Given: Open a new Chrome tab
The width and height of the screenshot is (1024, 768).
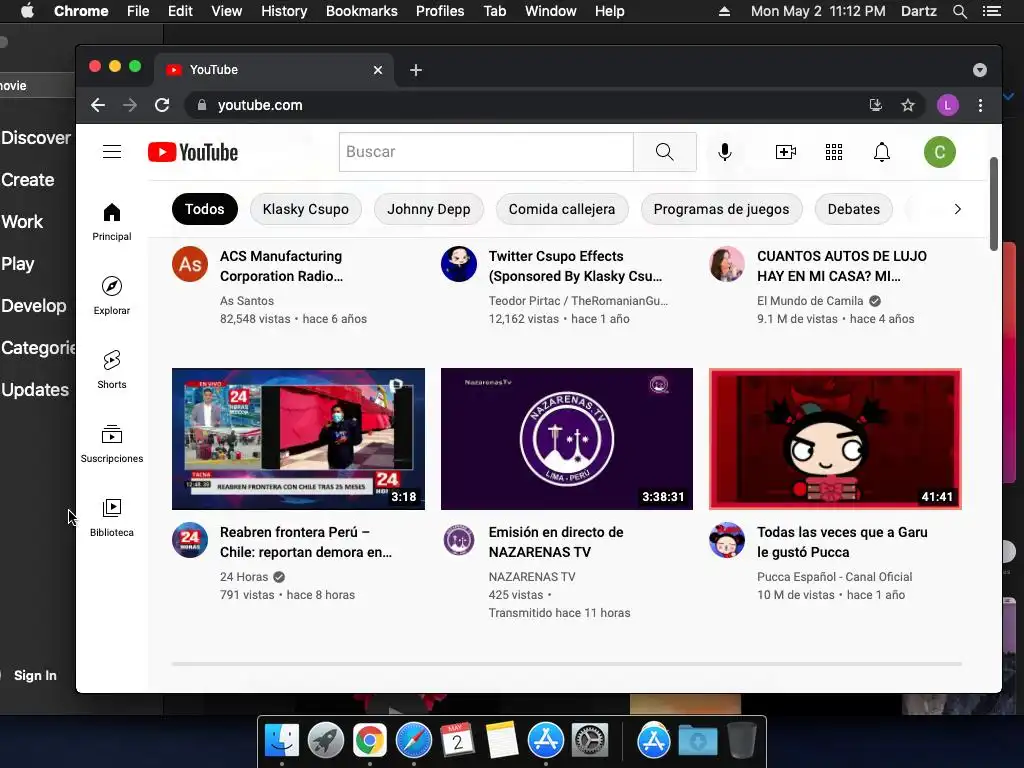Looking at the screenshot, I should point(416,70).
